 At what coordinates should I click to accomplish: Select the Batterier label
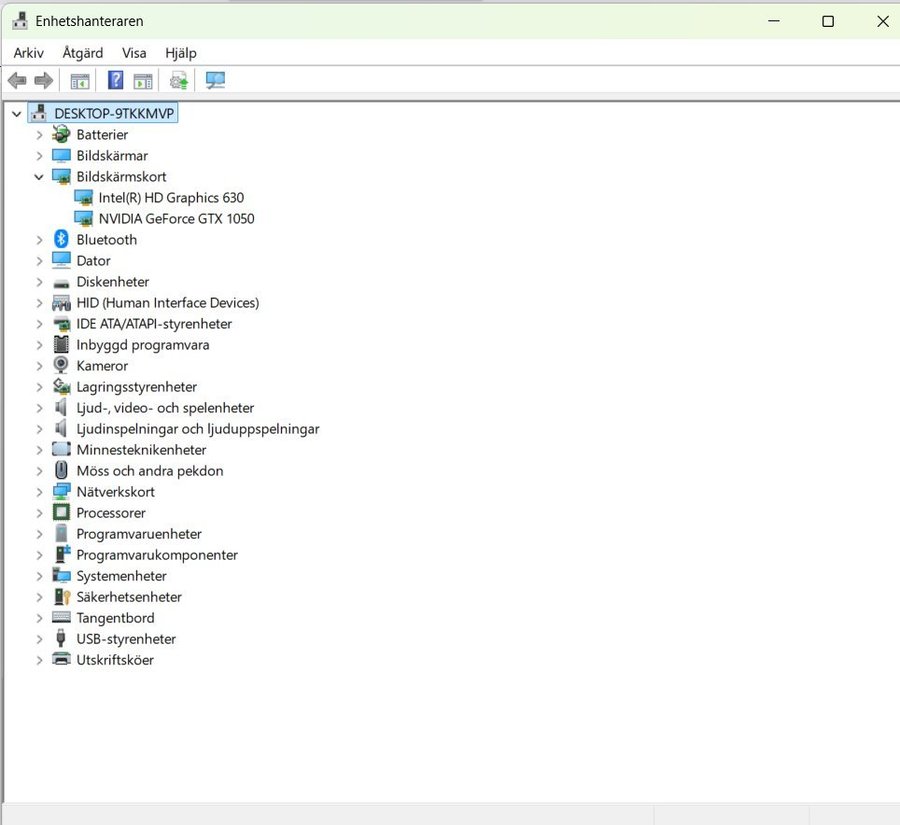tap(102, 134)
